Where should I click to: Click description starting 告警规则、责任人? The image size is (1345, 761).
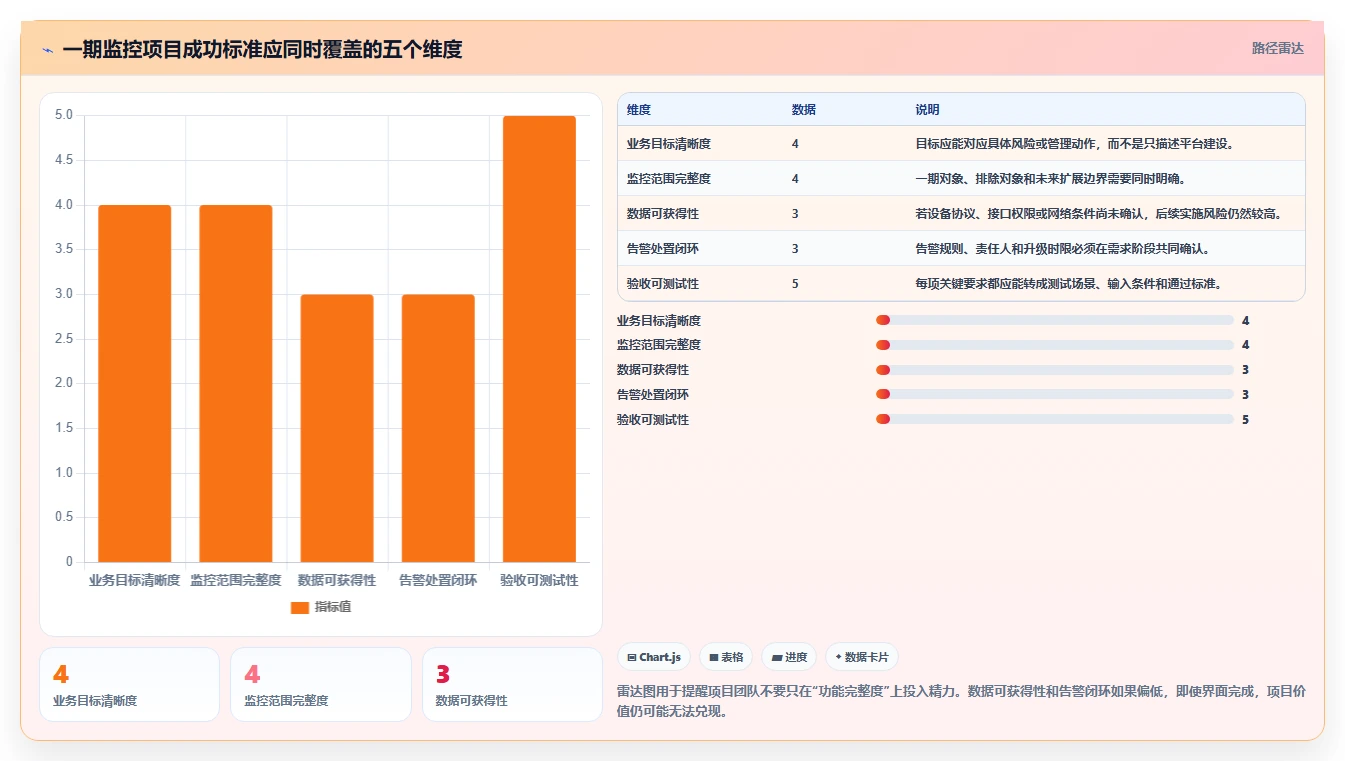[1064, 249]
